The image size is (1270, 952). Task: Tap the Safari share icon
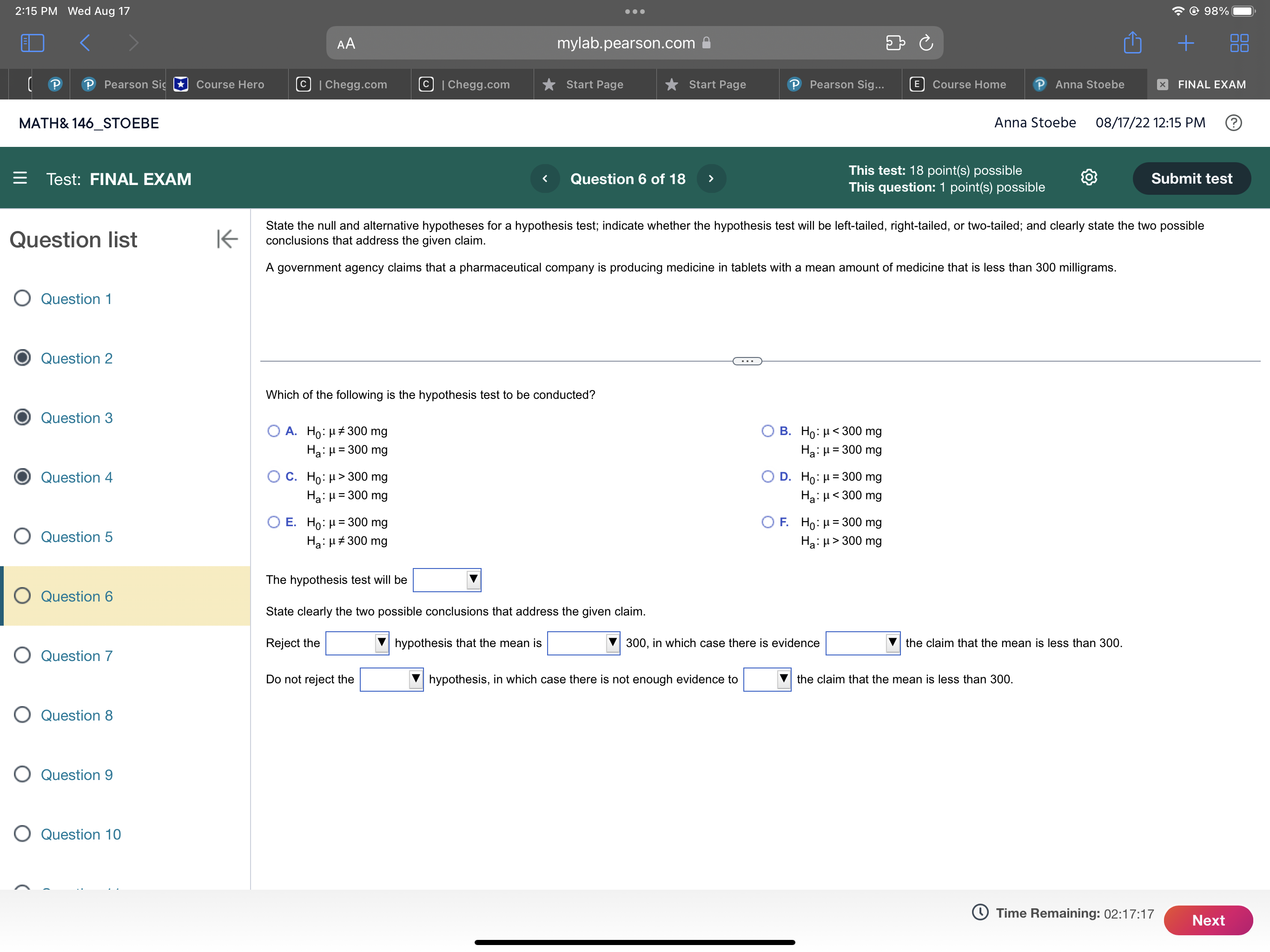tap(1132, 43)
